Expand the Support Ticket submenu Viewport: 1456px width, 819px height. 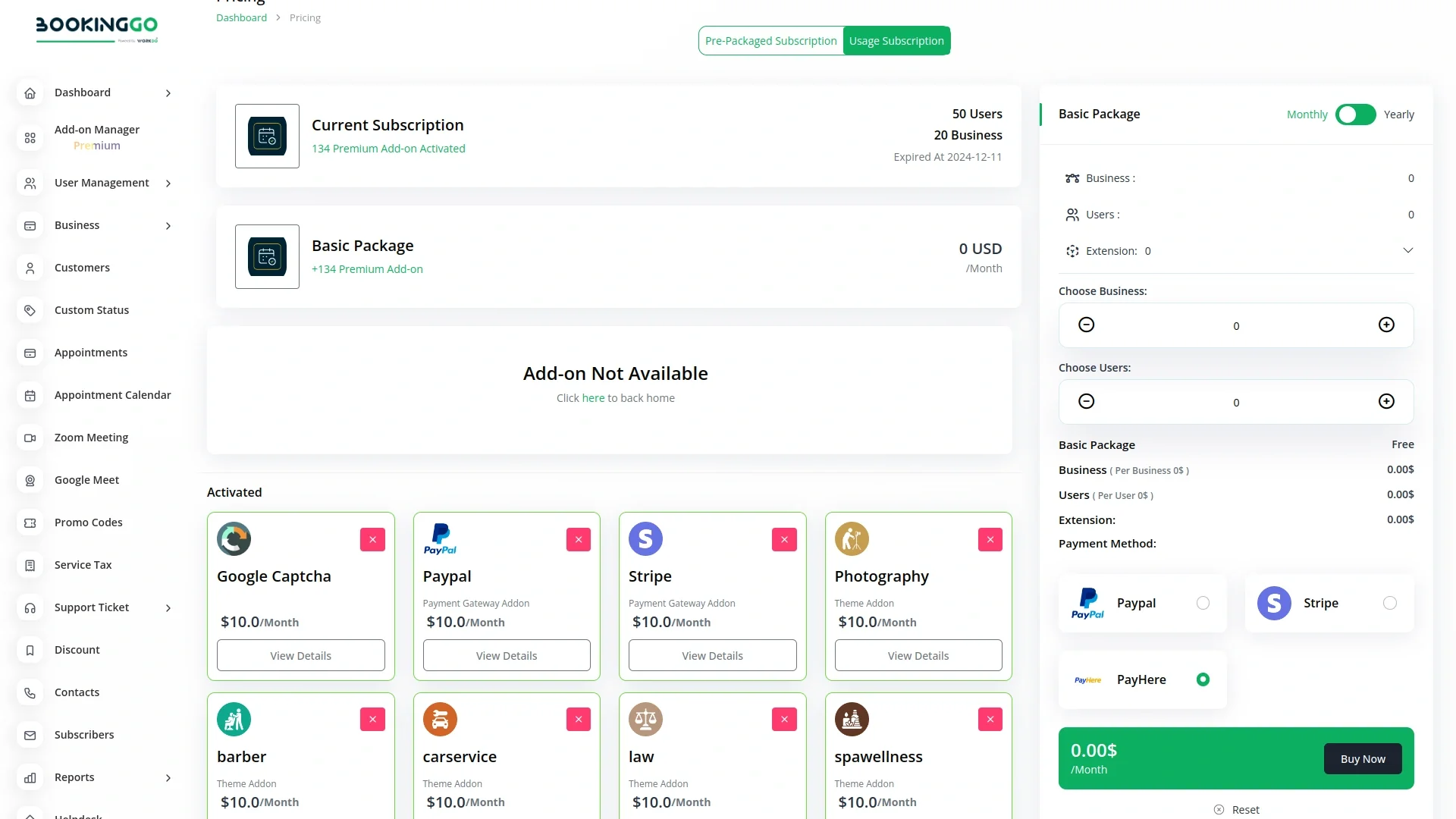168,607
